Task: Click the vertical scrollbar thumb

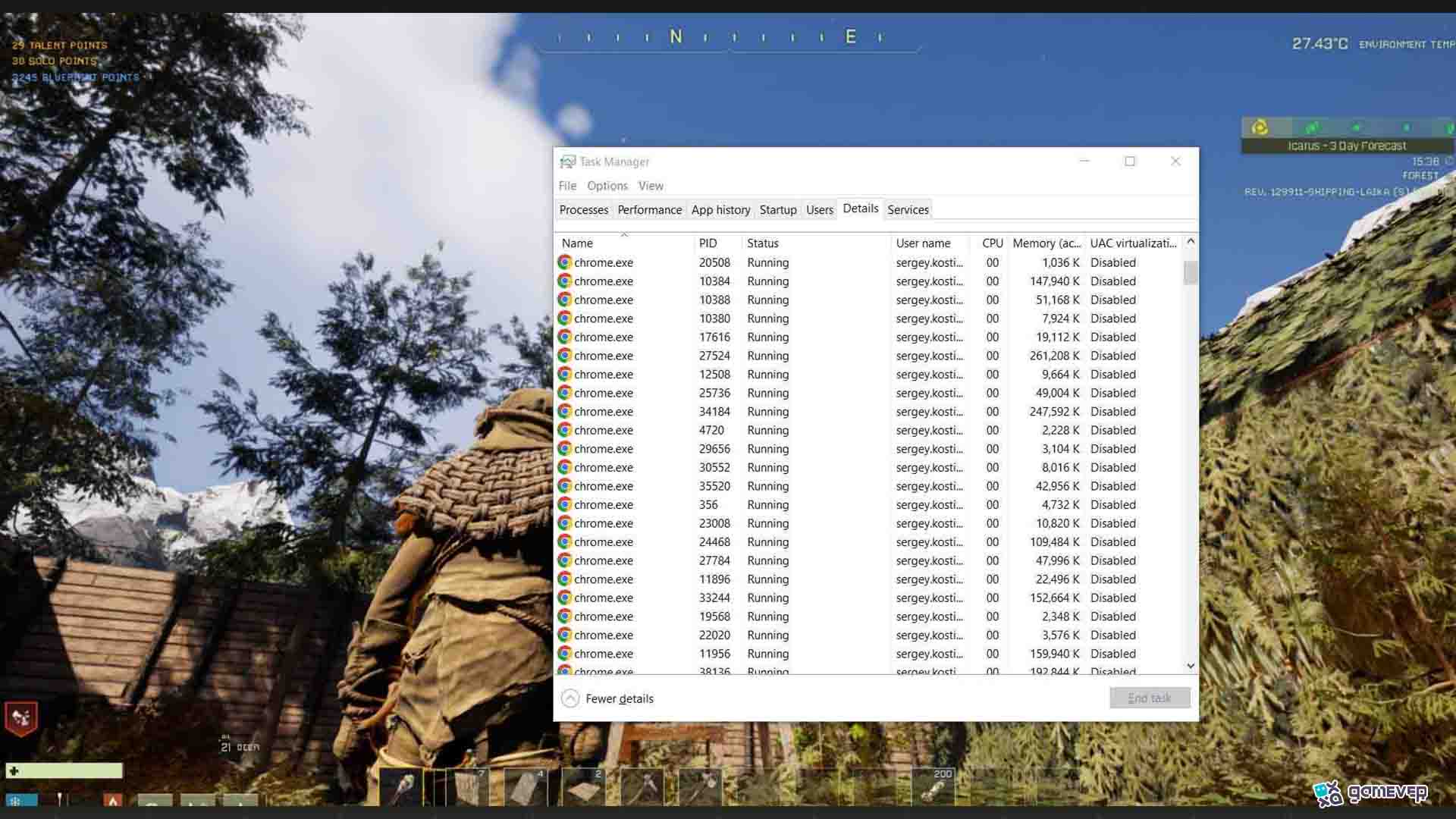Action: (1191, 272)
